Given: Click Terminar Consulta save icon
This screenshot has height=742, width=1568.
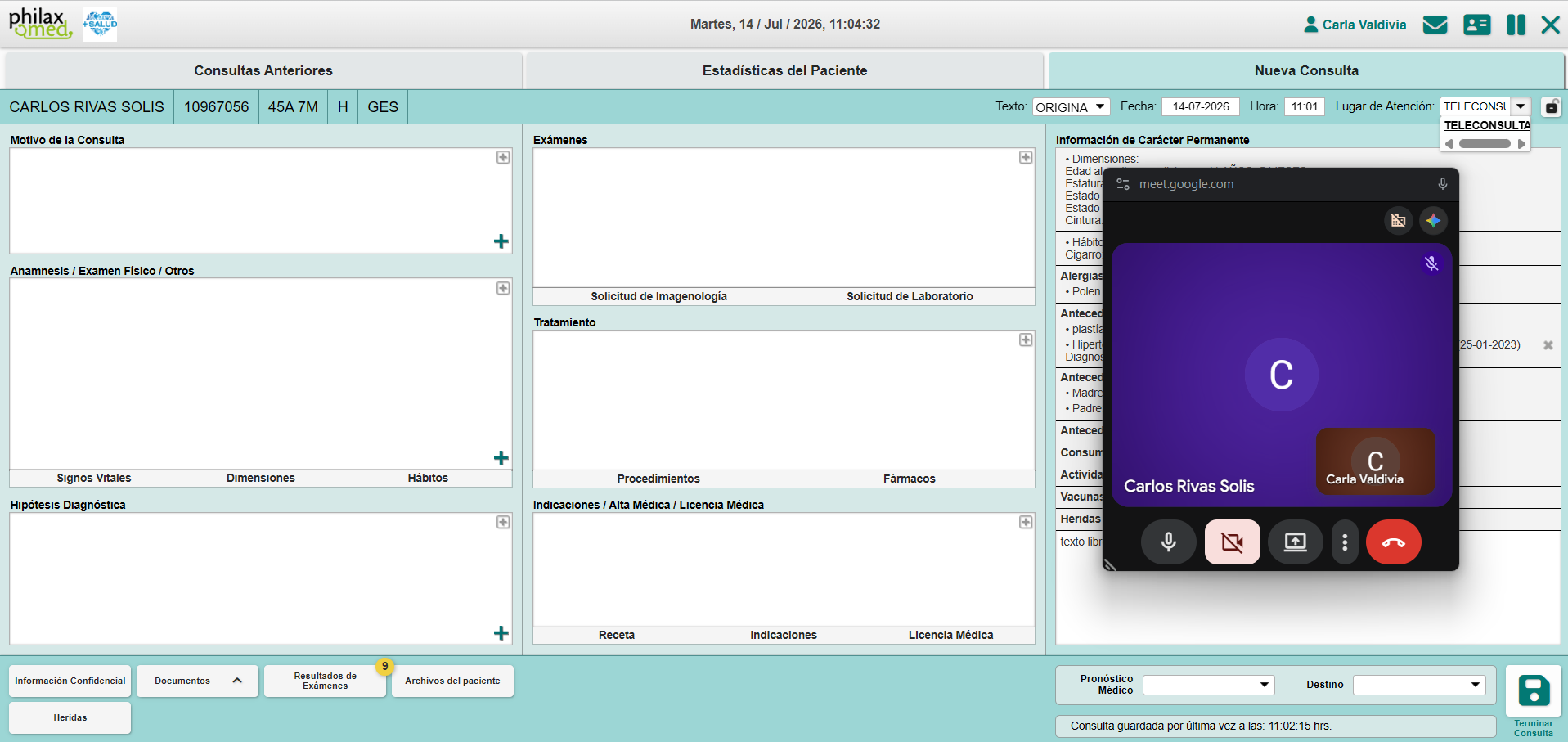Looking at the screenshot, I should coord(1534,690).
